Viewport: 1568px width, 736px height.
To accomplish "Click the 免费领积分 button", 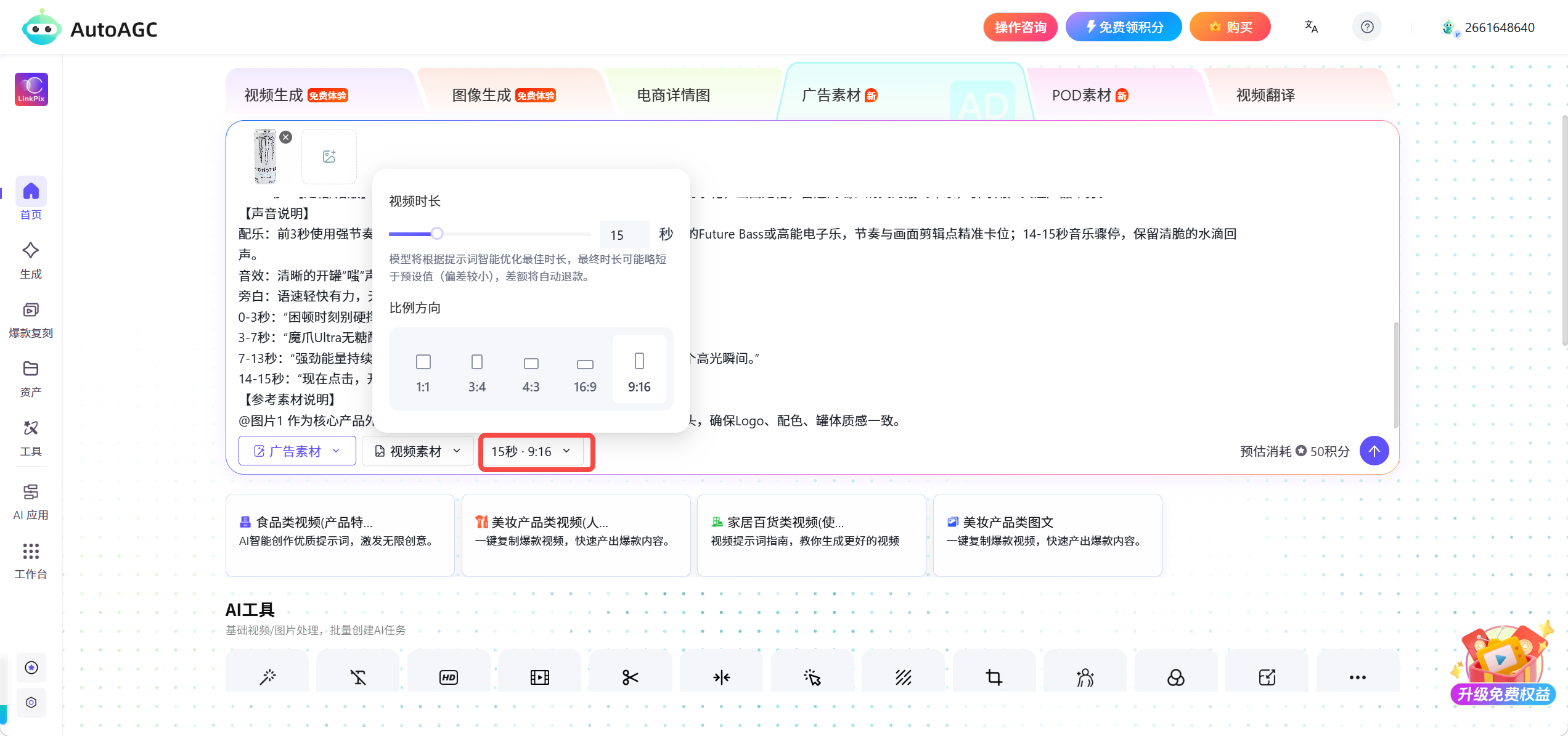I will click(x=1124, y=27).
